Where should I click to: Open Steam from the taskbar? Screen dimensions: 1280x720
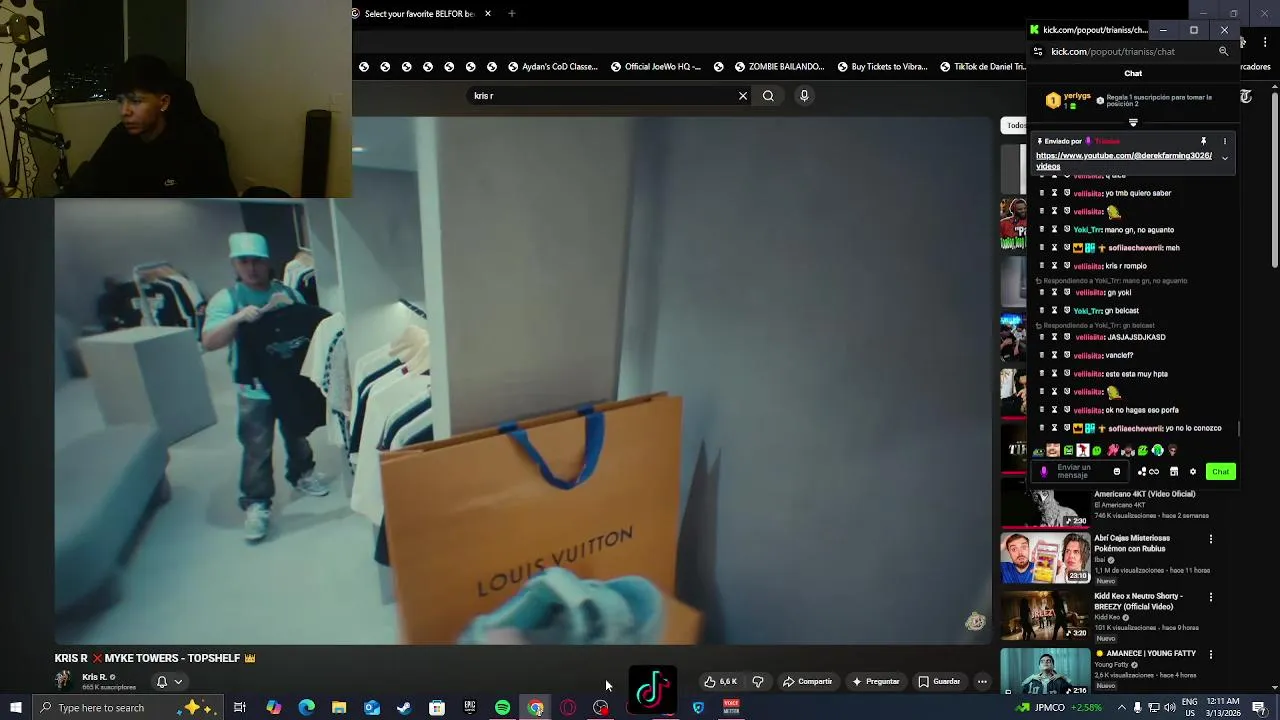click(404, 708)
